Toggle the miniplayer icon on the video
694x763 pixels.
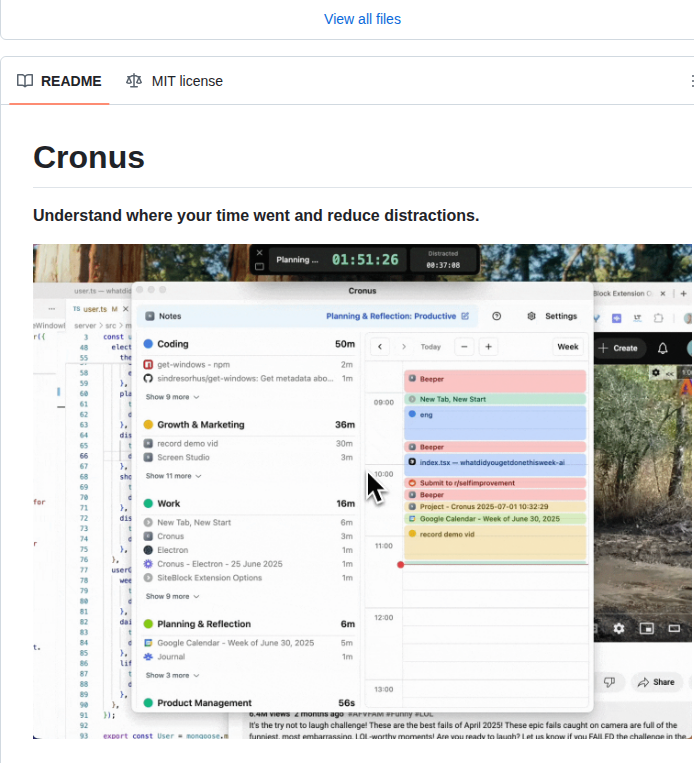coord(646,628)
